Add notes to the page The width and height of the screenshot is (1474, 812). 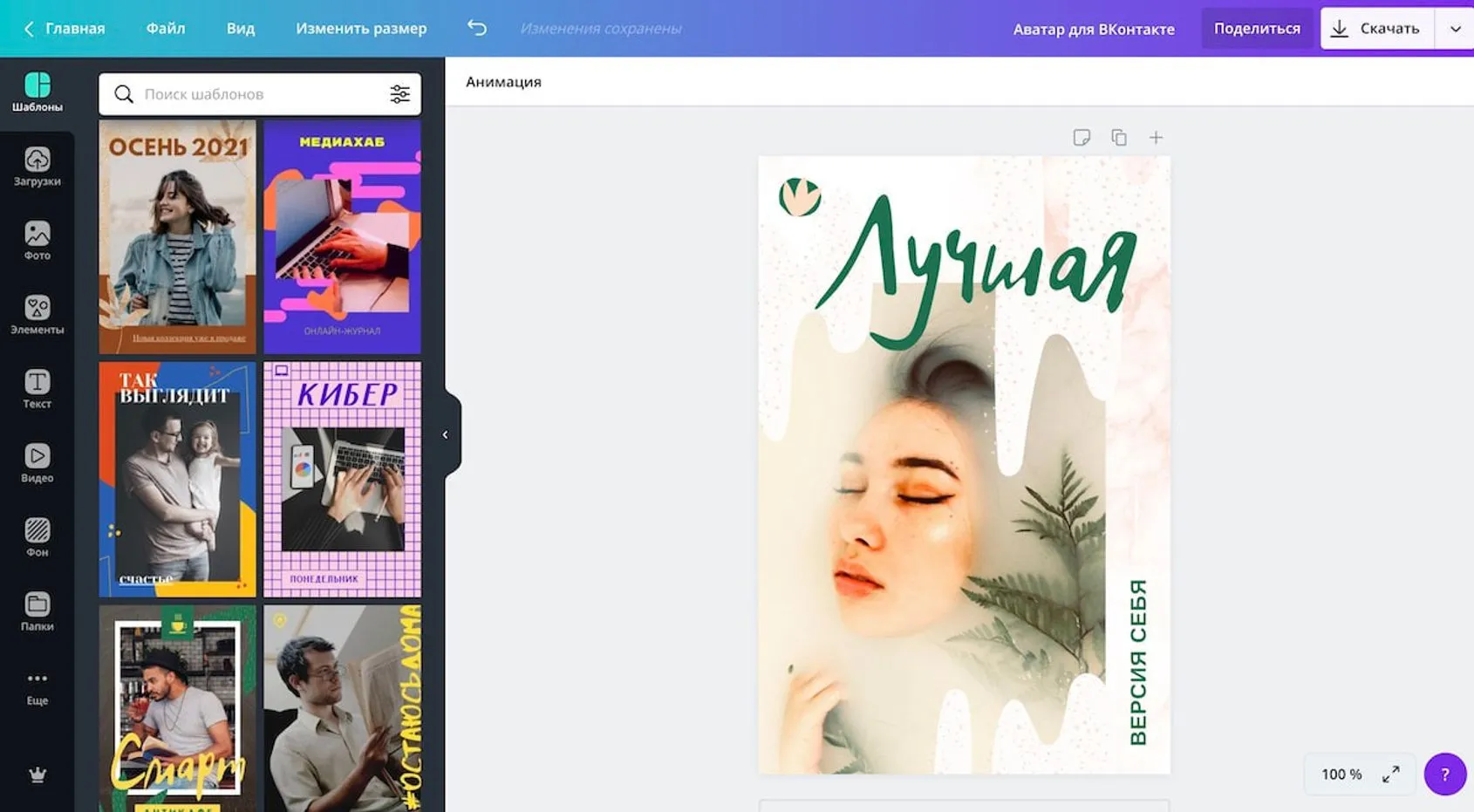coord(1082,138)
